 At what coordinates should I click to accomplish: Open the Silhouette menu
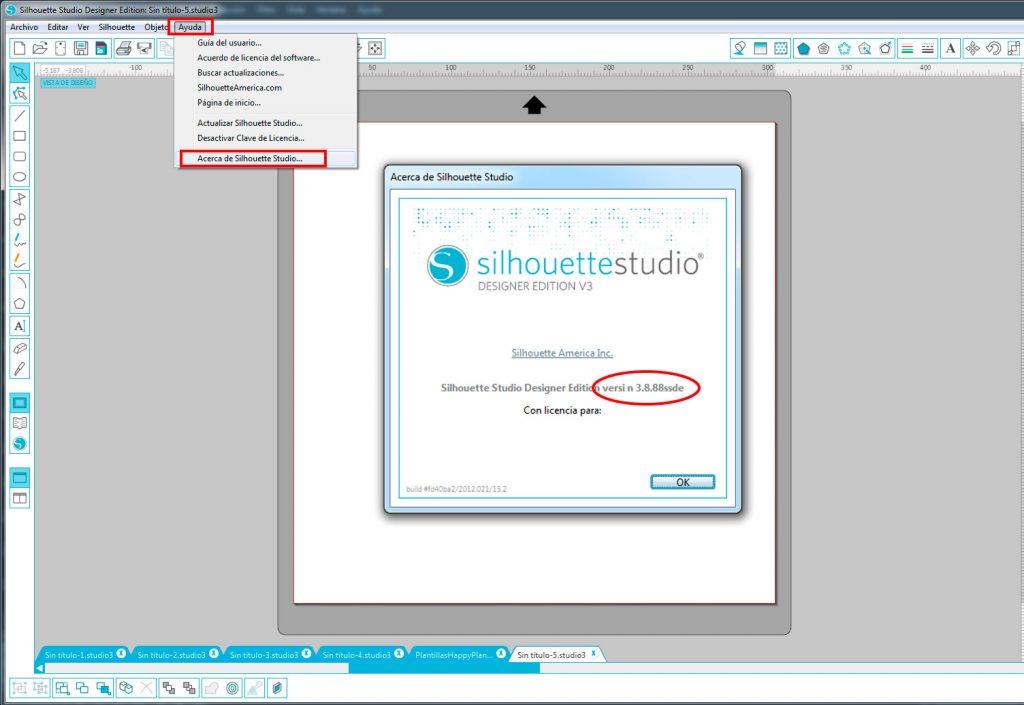(116, 27)
